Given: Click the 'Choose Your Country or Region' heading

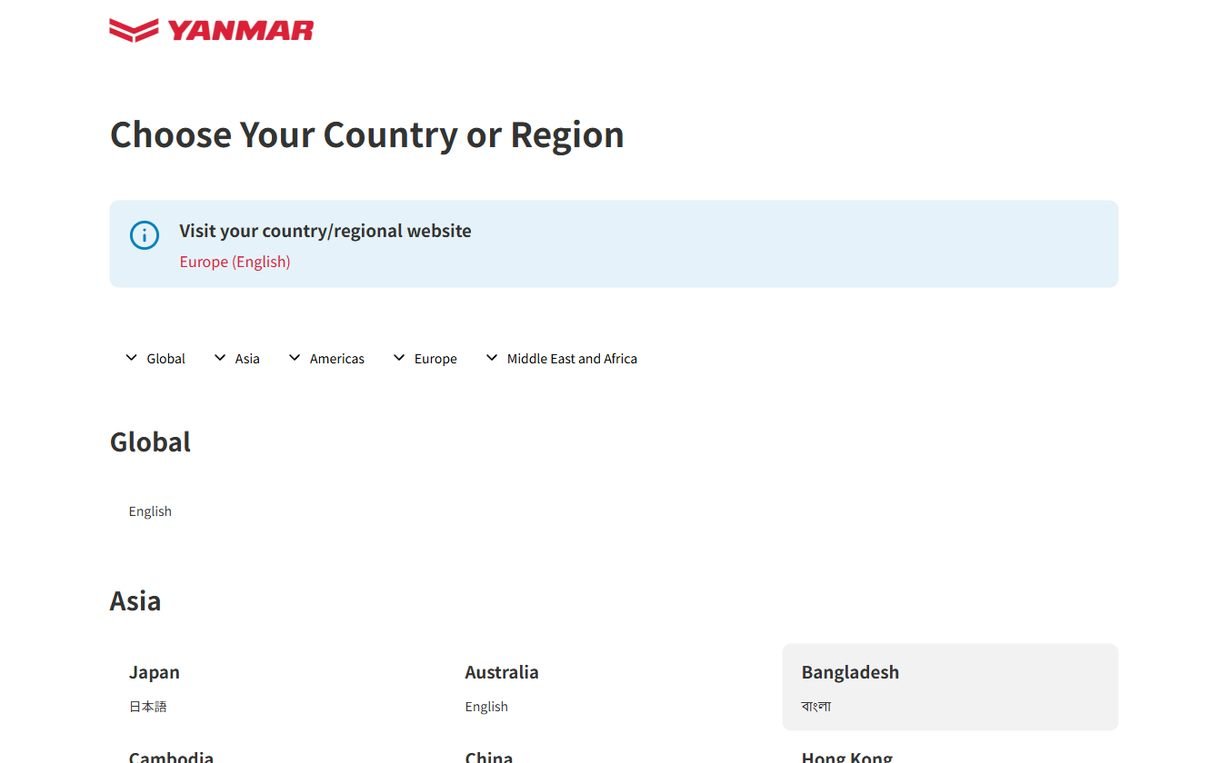Looking at the screenshot, I should pos(367,134).
